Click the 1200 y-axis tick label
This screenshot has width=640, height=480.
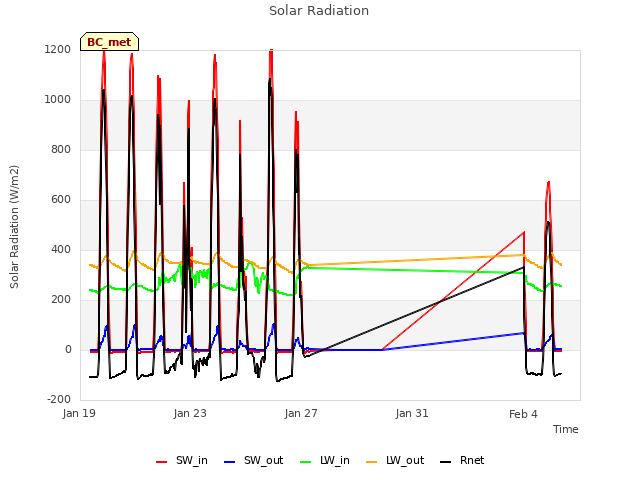(x=58, y=50)
